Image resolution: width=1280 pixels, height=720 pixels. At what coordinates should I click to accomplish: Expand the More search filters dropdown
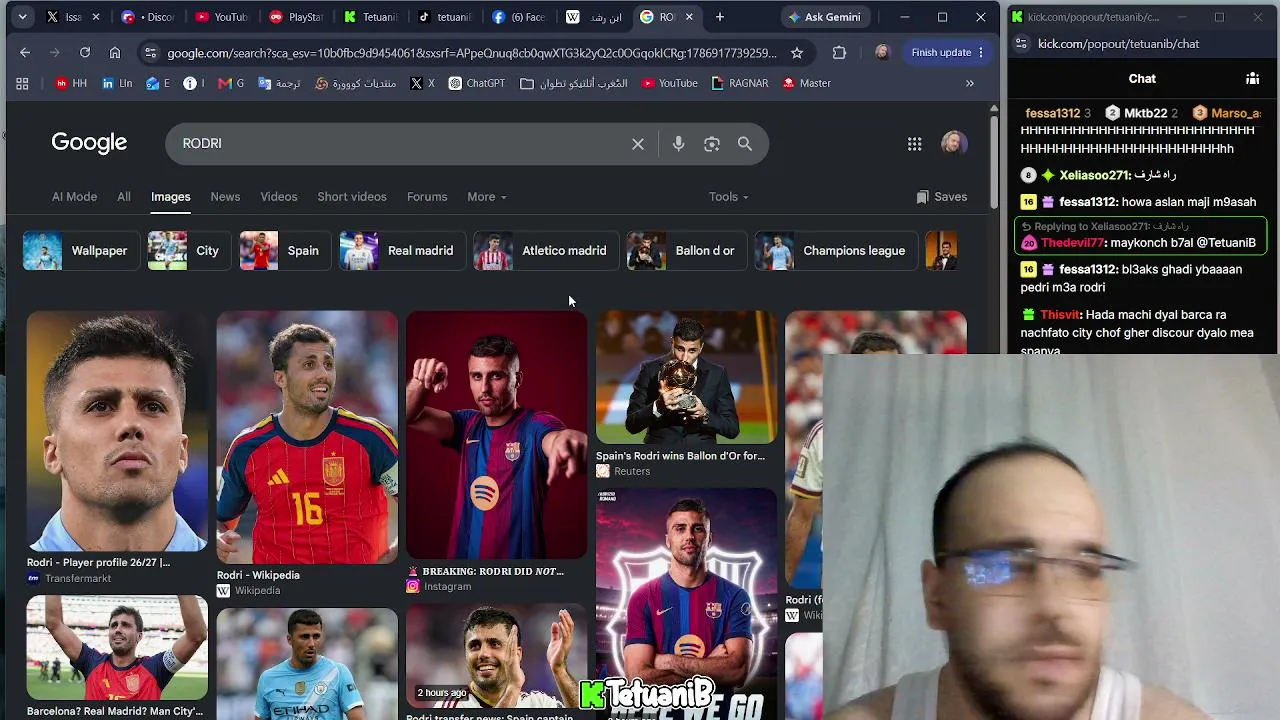(487, 197)
